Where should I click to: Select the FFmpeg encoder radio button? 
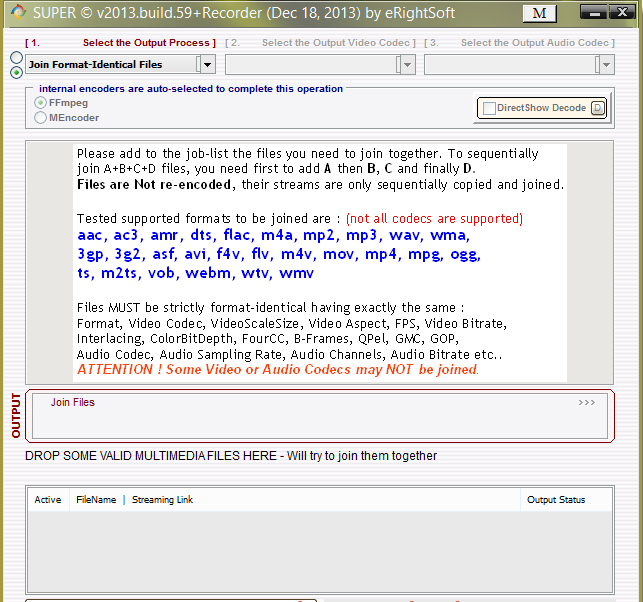coord(41,103)
